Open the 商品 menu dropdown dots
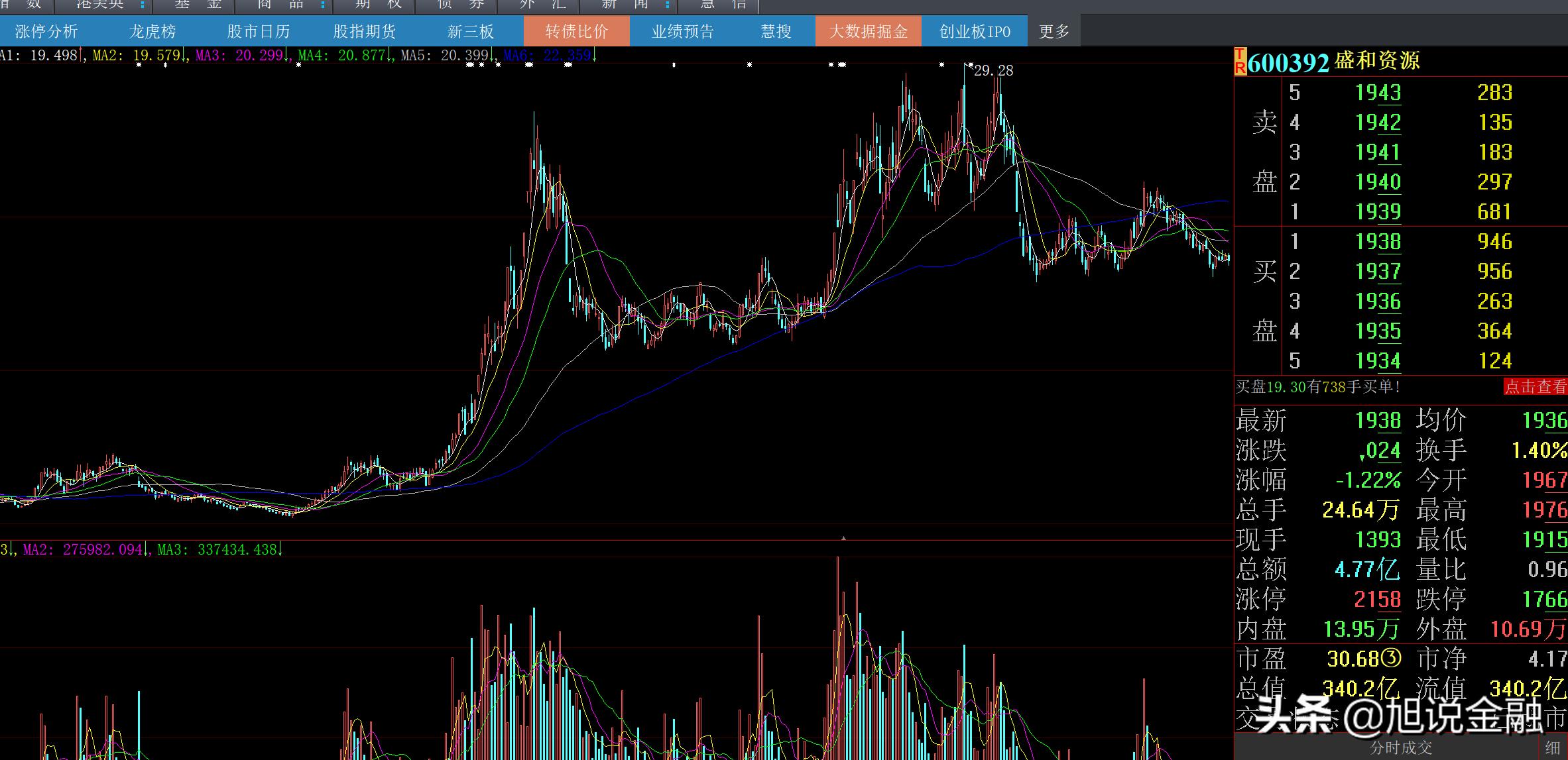This screenshot has width=1568, height=760. click(x=322, y=5)
